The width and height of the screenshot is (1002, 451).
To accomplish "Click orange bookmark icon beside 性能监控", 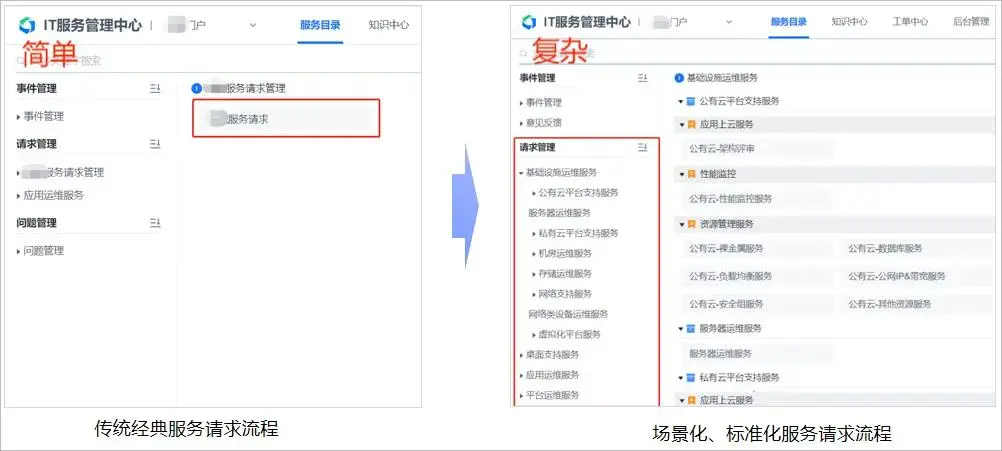I will click(691, 174).
